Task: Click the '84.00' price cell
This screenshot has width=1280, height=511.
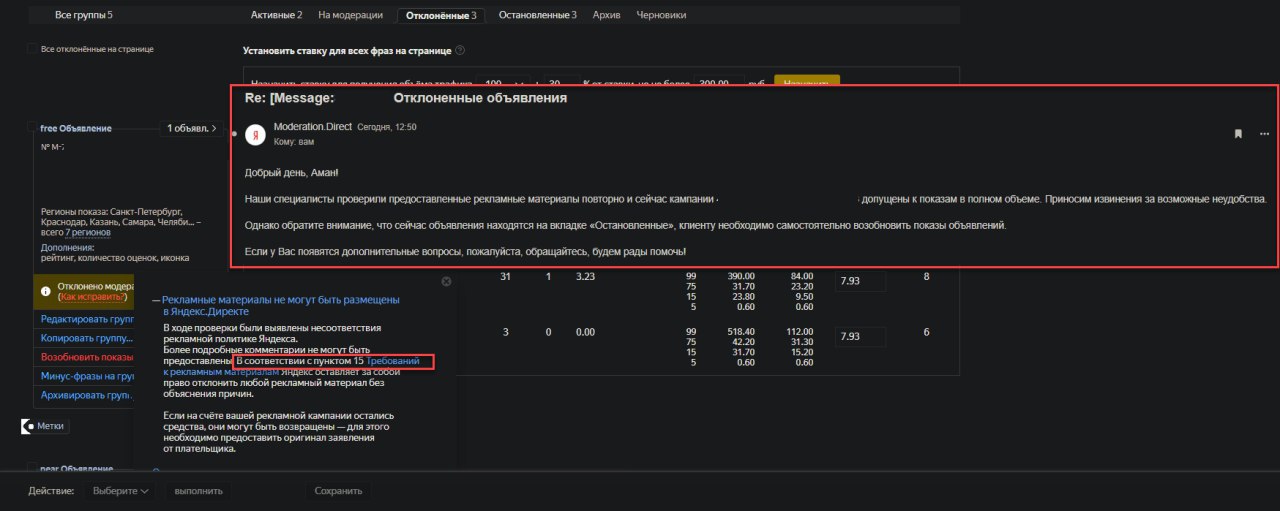Action: point(801,275)
